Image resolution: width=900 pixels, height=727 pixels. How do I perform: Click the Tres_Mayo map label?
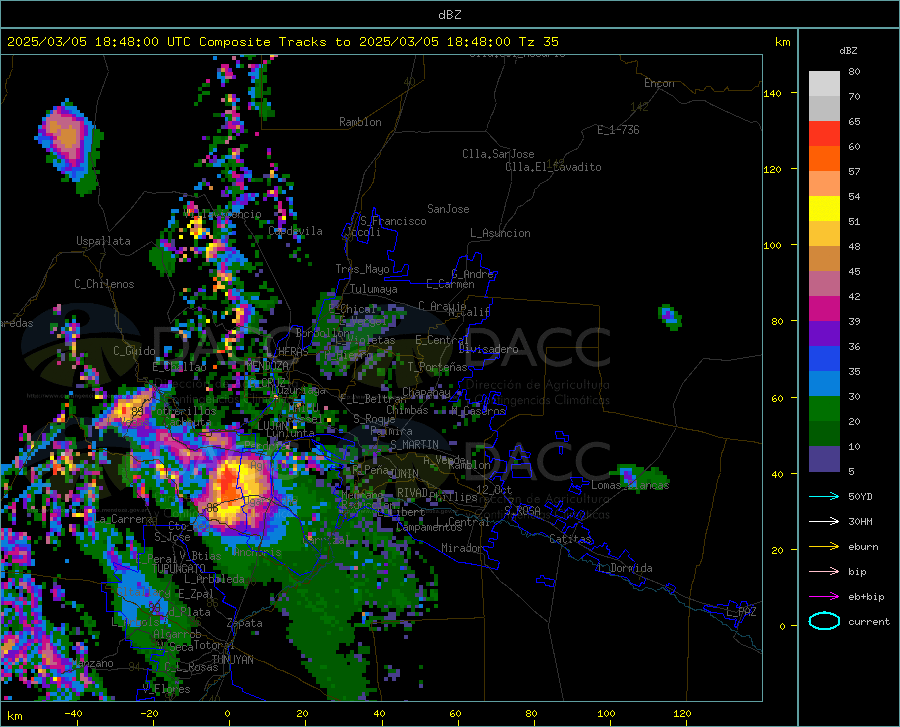tap(362, 269)
